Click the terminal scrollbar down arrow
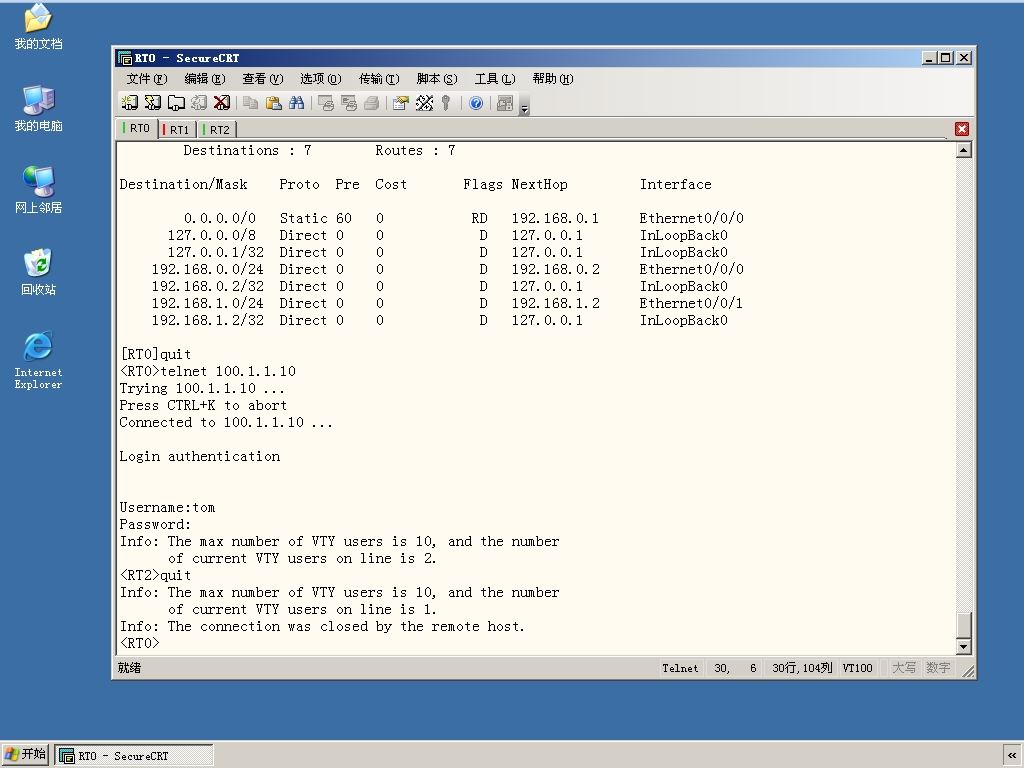This screenshot has width=1024, height=768. tap(963, 647)
